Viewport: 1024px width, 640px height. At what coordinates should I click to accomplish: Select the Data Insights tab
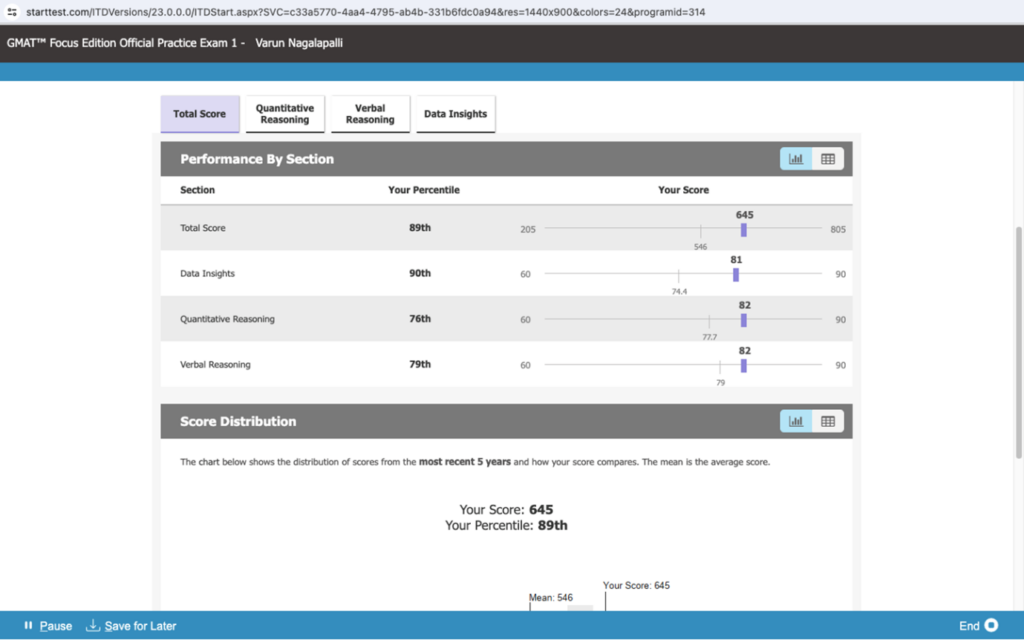coord(455,114)
